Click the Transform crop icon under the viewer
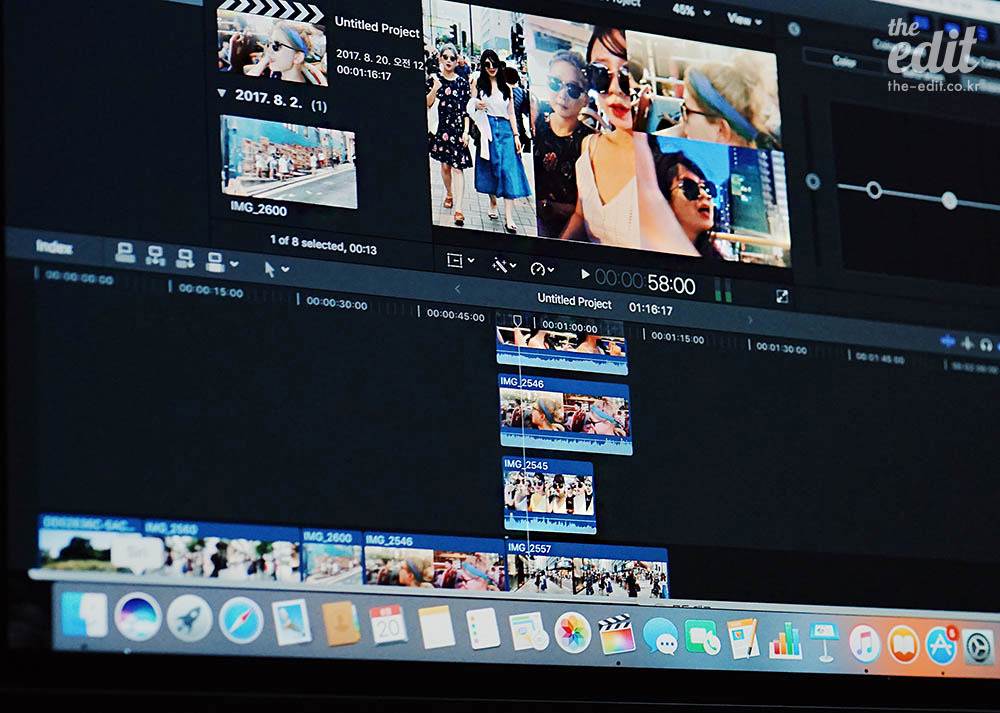1000x713 pixels. [454, 260]
